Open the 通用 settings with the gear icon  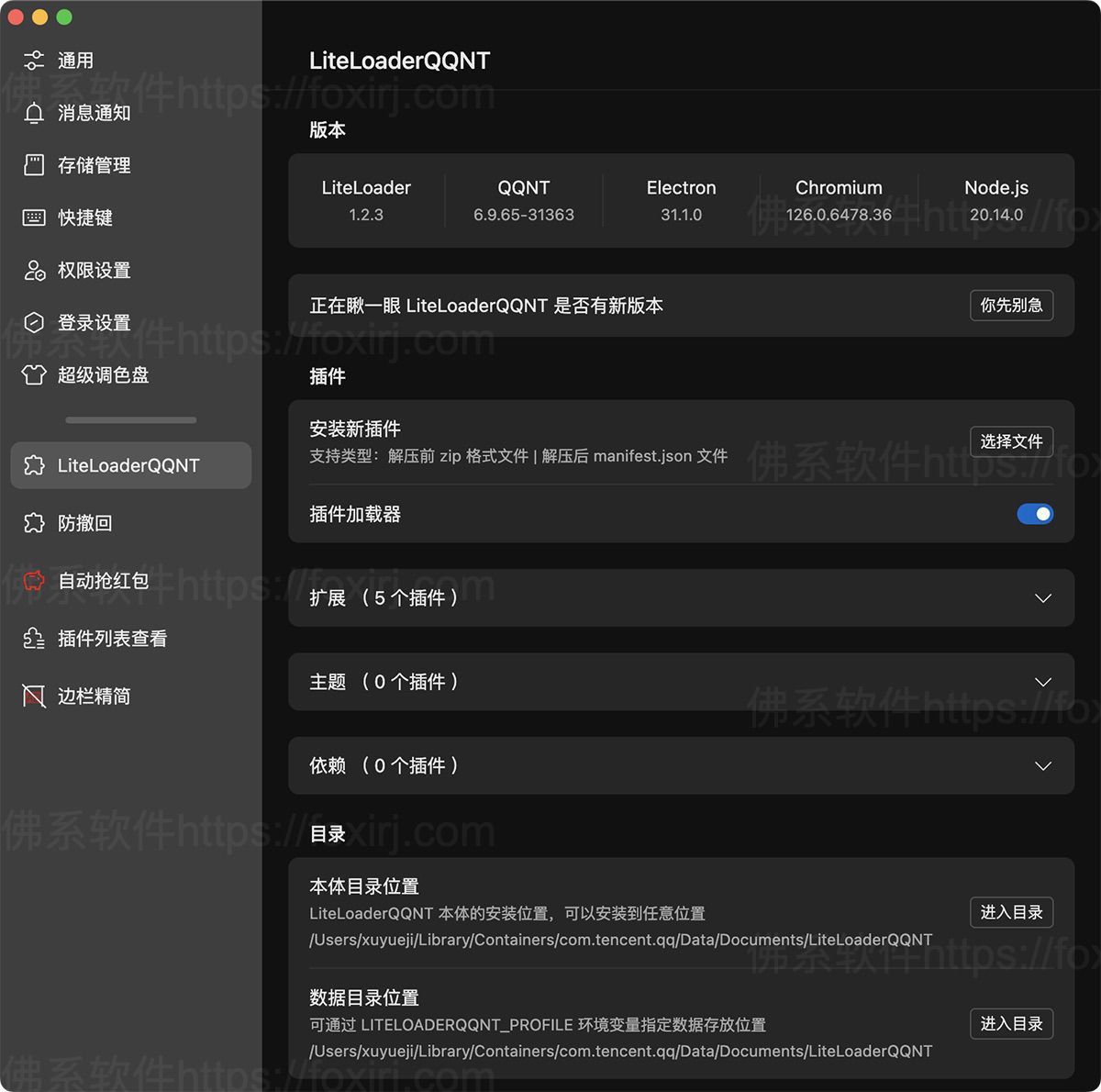pos(34,60)
